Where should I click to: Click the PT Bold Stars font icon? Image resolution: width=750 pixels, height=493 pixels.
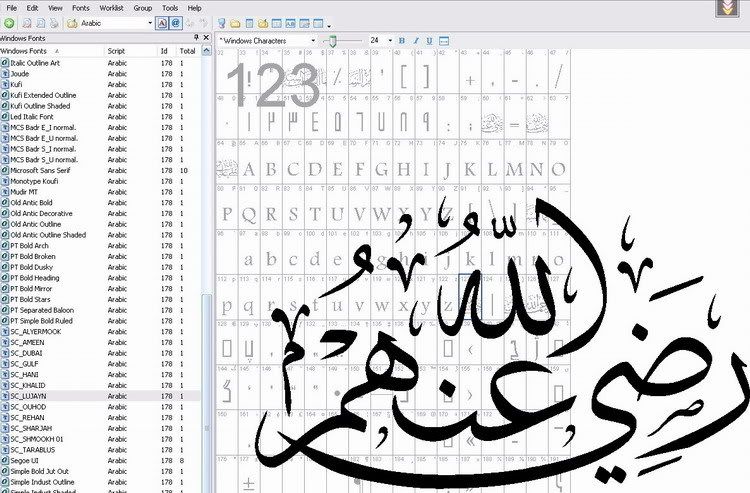click(x=5, y=299)
